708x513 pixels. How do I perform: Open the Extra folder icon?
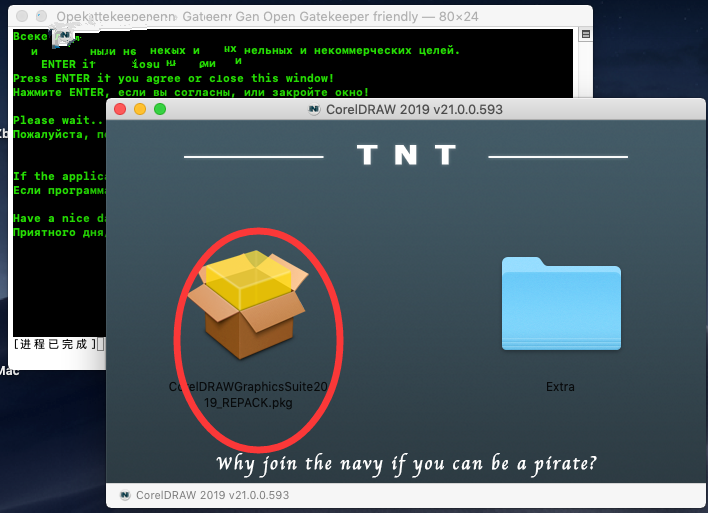[561, 303]
